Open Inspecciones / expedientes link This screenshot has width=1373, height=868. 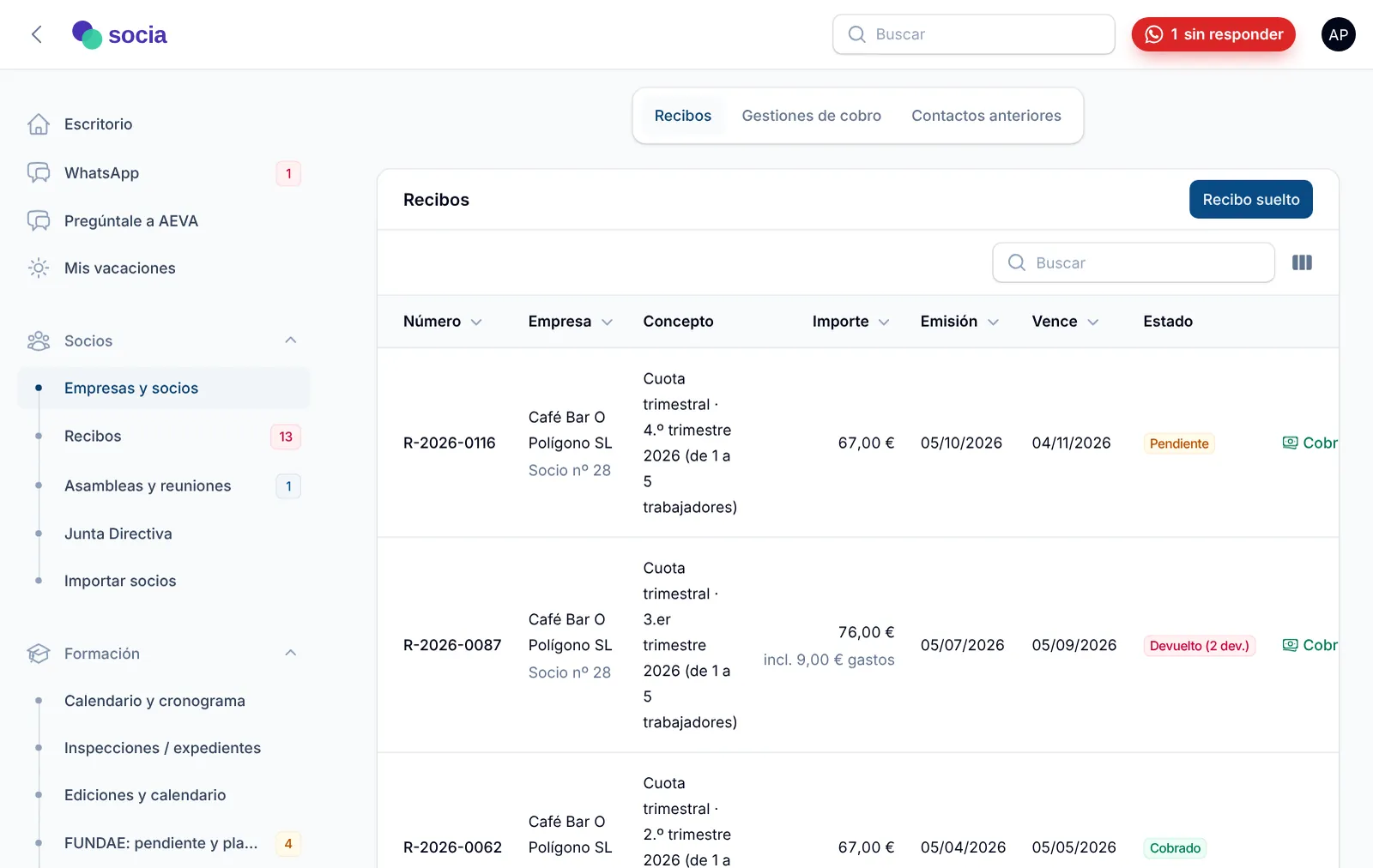(163, 748)
